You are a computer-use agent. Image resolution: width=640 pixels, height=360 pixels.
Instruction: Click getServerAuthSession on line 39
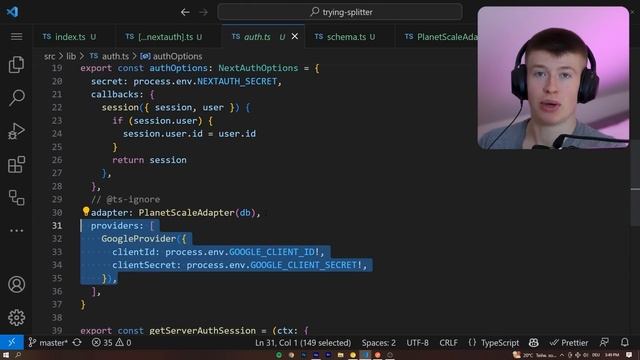(x=202, y=330)
